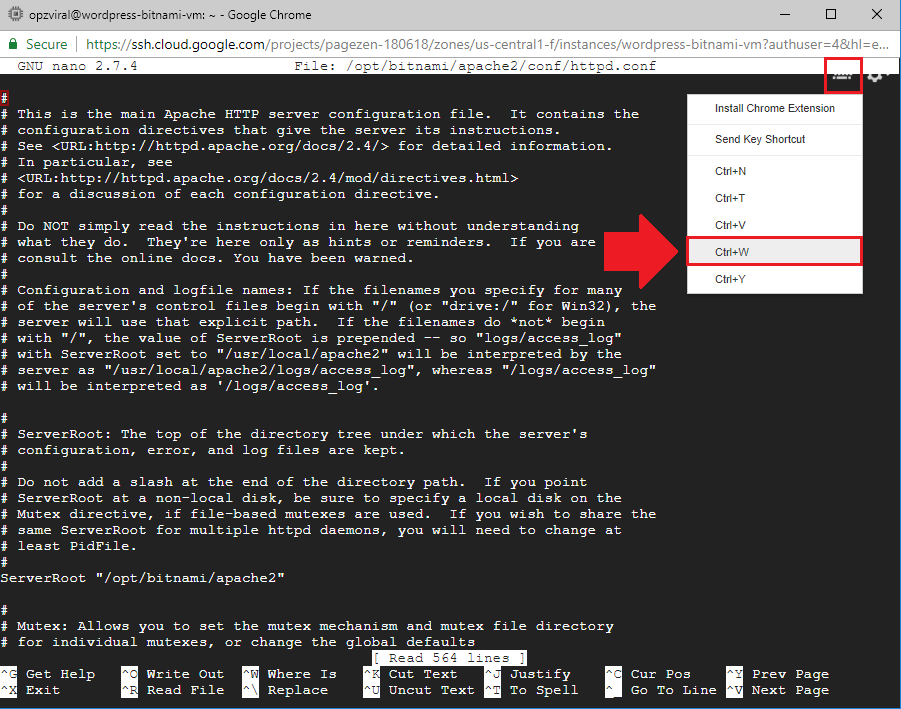Choose Ctrl+T from the key shortcut menu

click(x=775, y=198)
